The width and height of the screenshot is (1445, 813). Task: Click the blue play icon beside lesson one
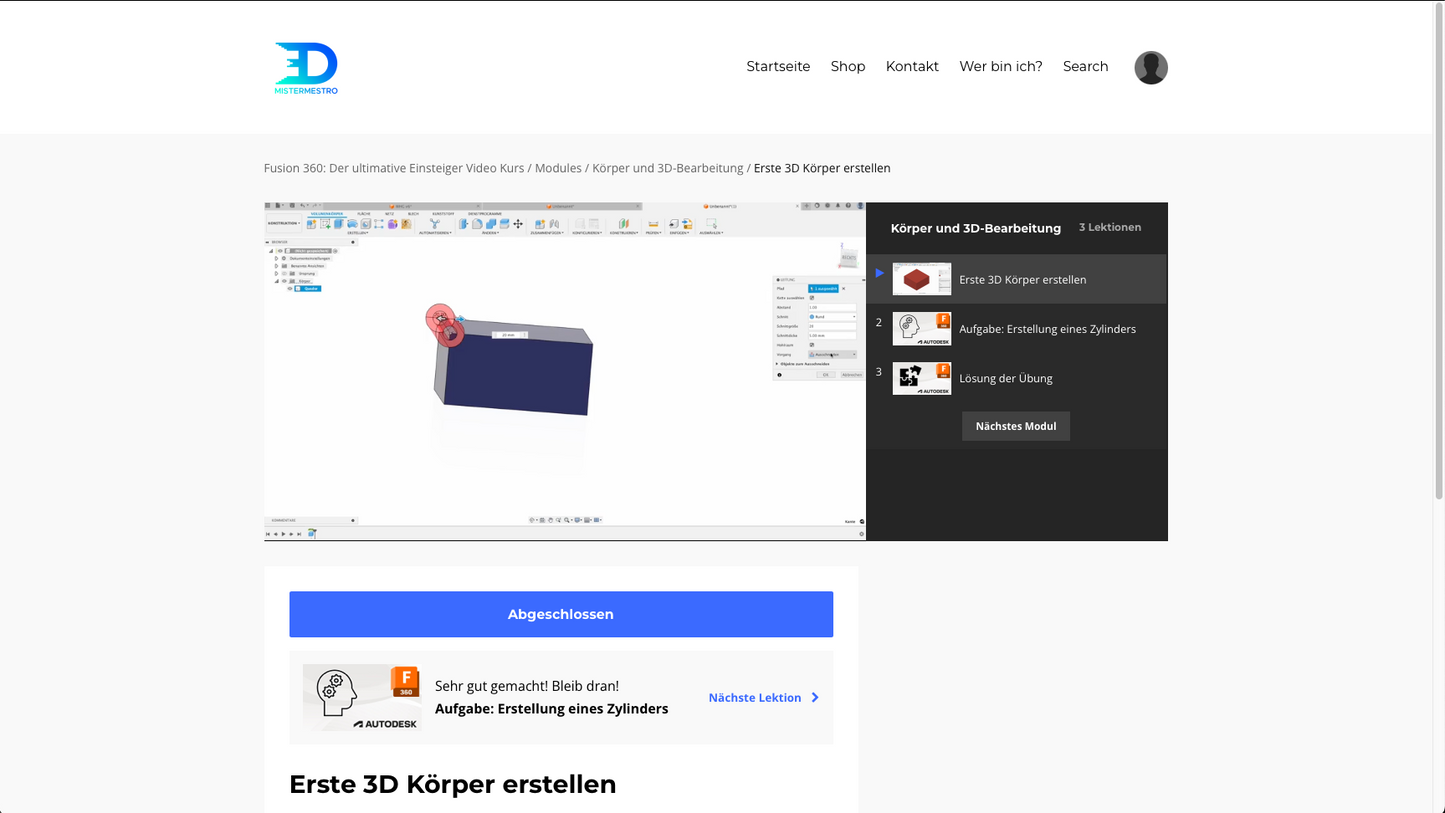coord(879,273)
